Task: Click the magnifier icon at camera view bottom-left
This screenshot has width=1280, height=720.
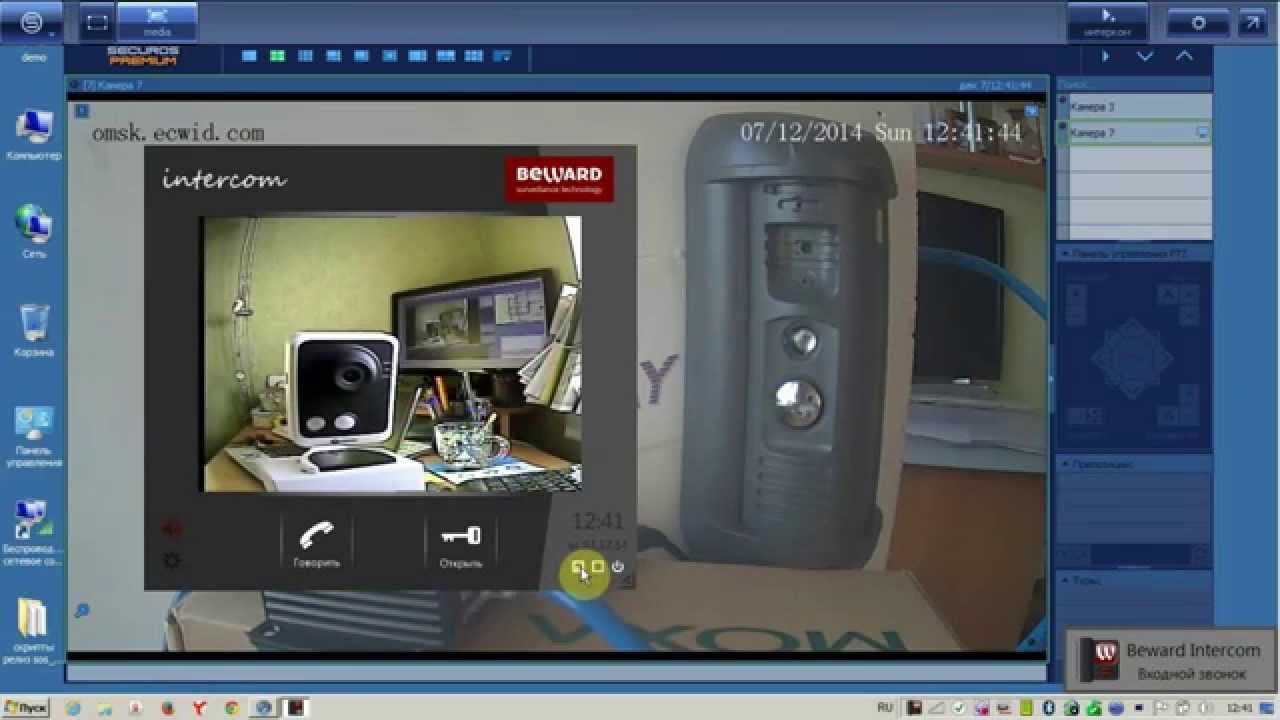Action: [82, 610]
